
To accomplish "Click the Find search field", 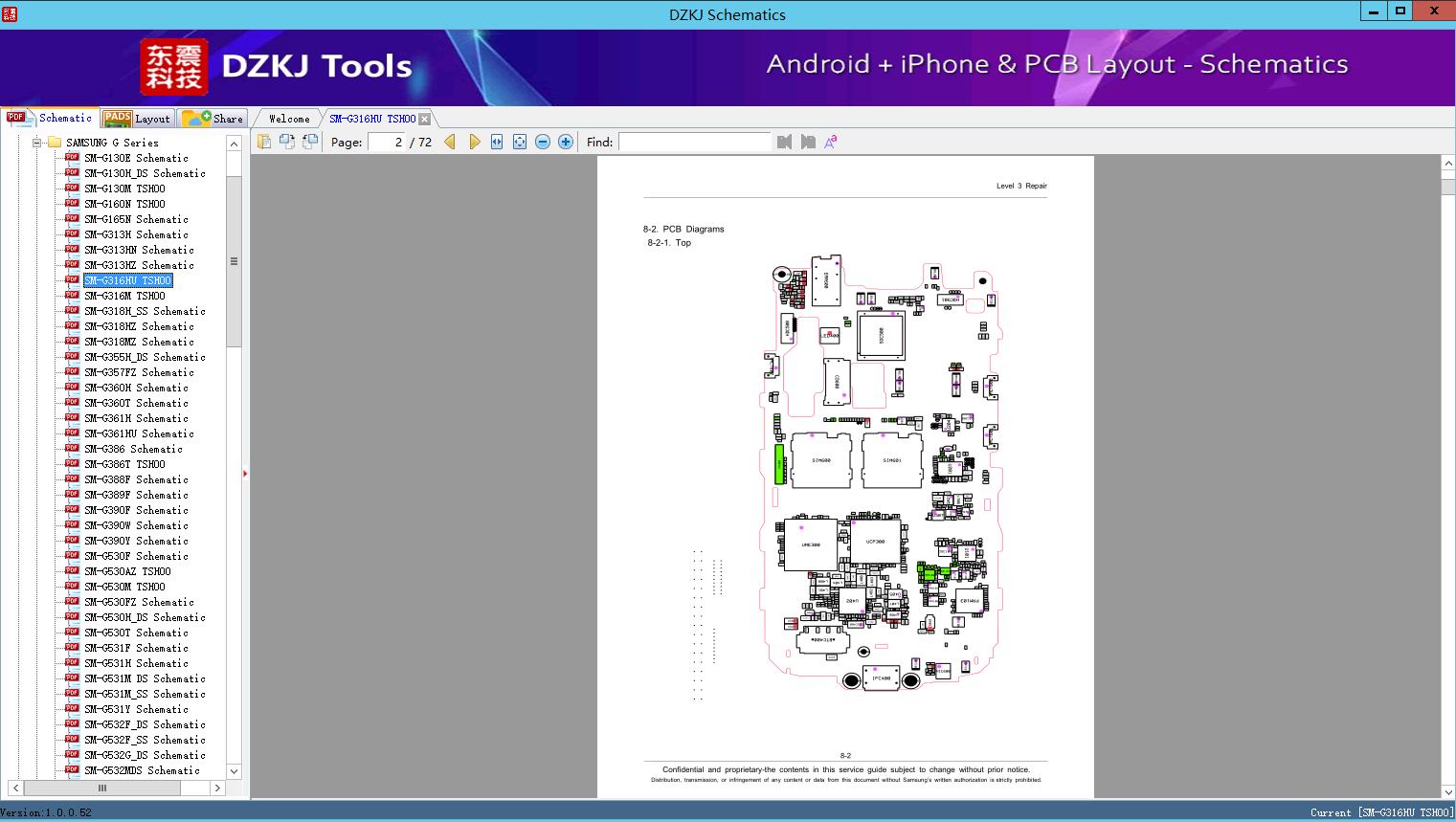I will point(694,142).
